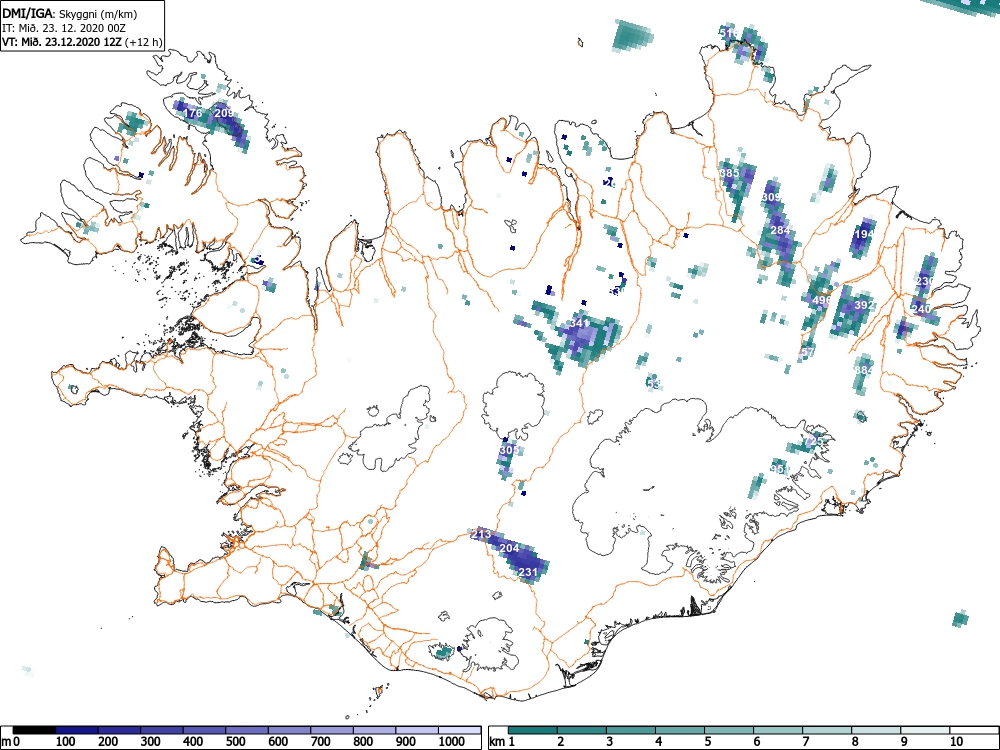Click the visibility value '305' on the map

click(509, 450)
